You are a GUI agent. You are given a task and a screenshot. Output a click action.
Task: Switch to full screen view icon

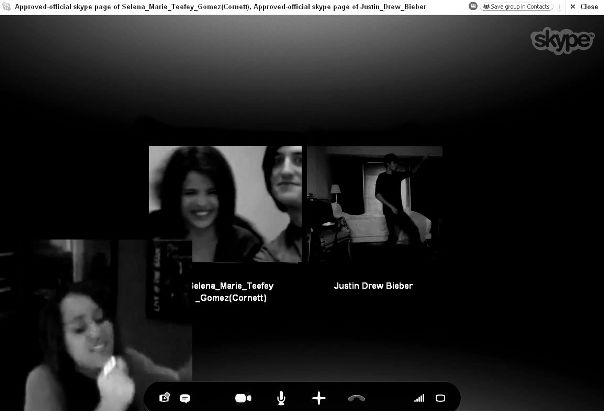point(440,398)
